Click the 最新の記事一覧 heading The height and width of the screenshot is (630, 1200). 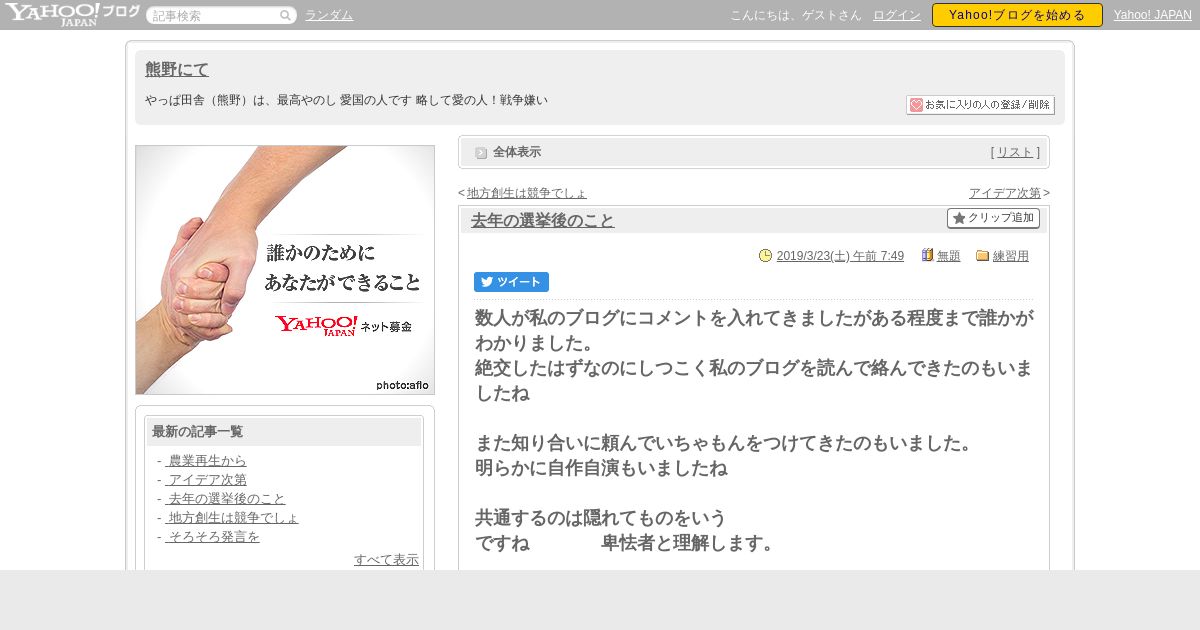pyautogui.click(x=197, y=432)
